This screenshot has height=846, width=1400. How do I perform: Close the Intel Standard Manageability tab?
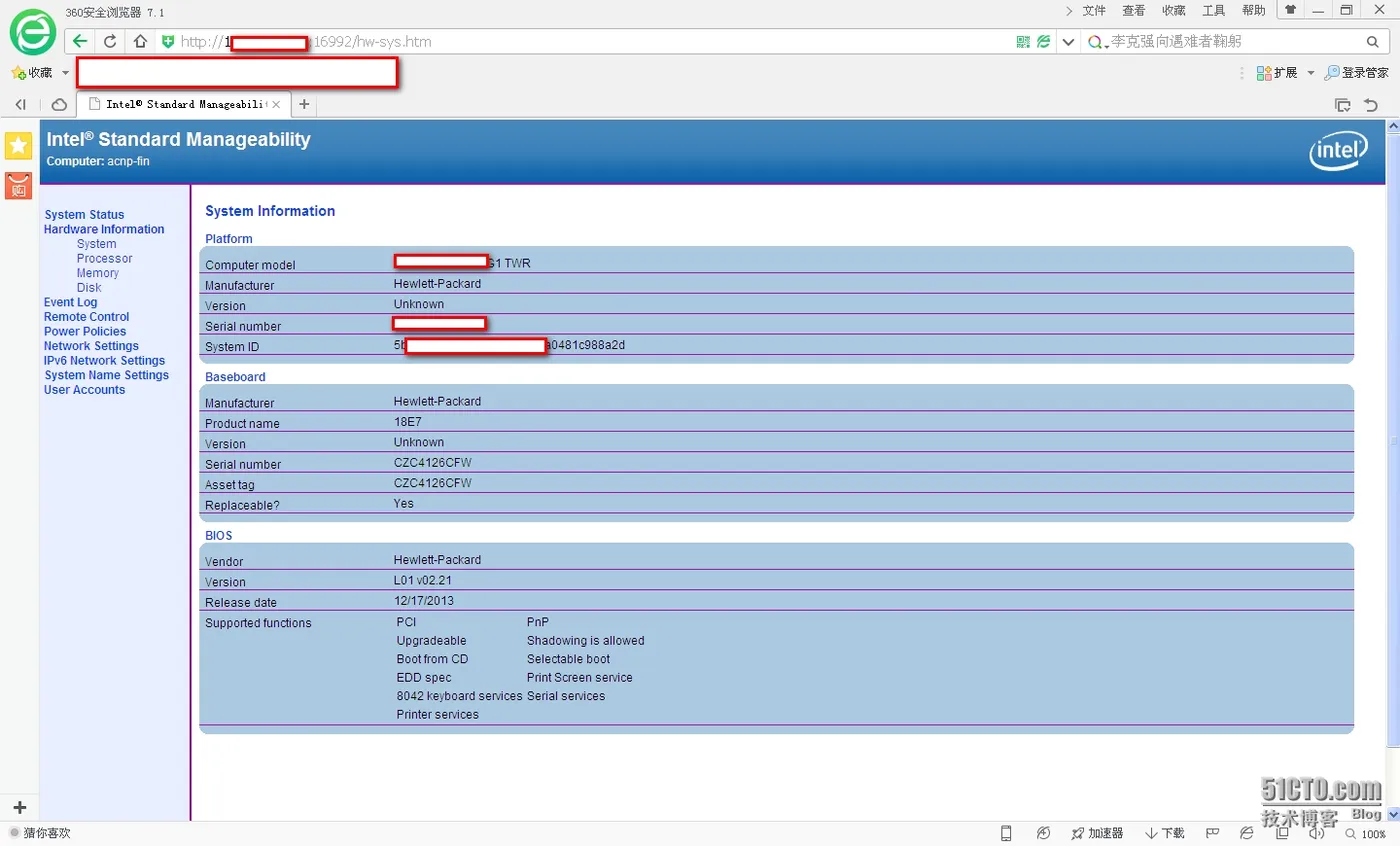point(276,104)
